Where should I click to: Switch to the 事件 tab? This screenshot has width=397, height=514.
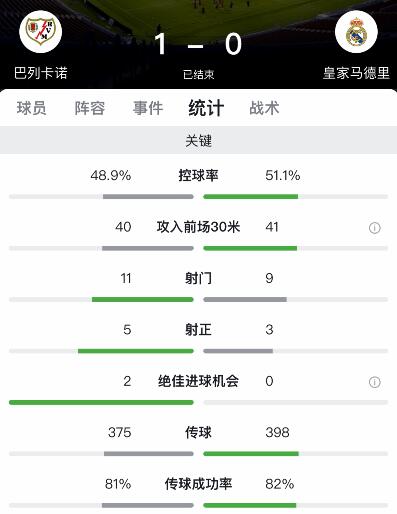pos(148,108)
